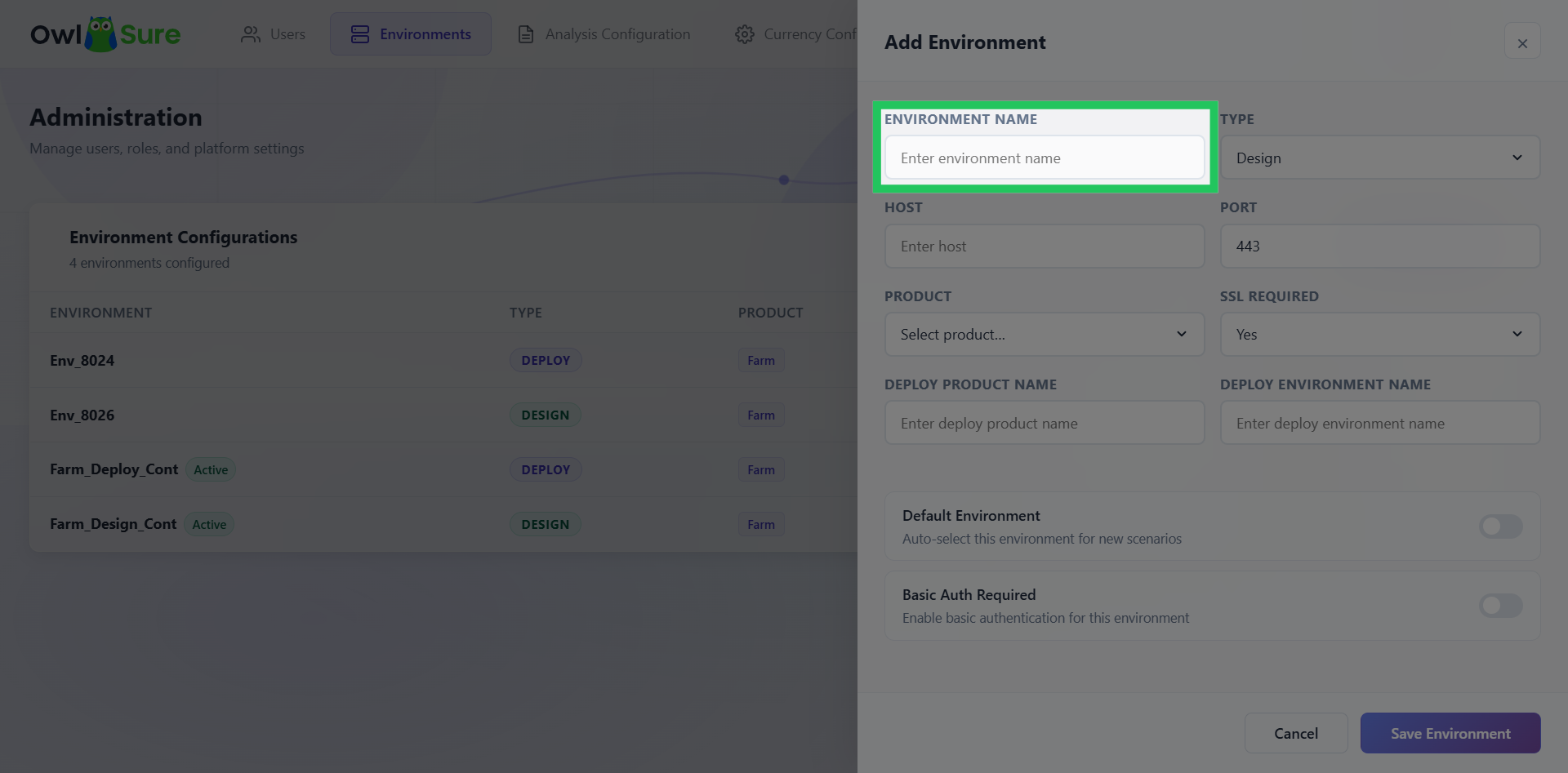
Task: Toggle the Default Environment switch
Action: point(1501,526)
